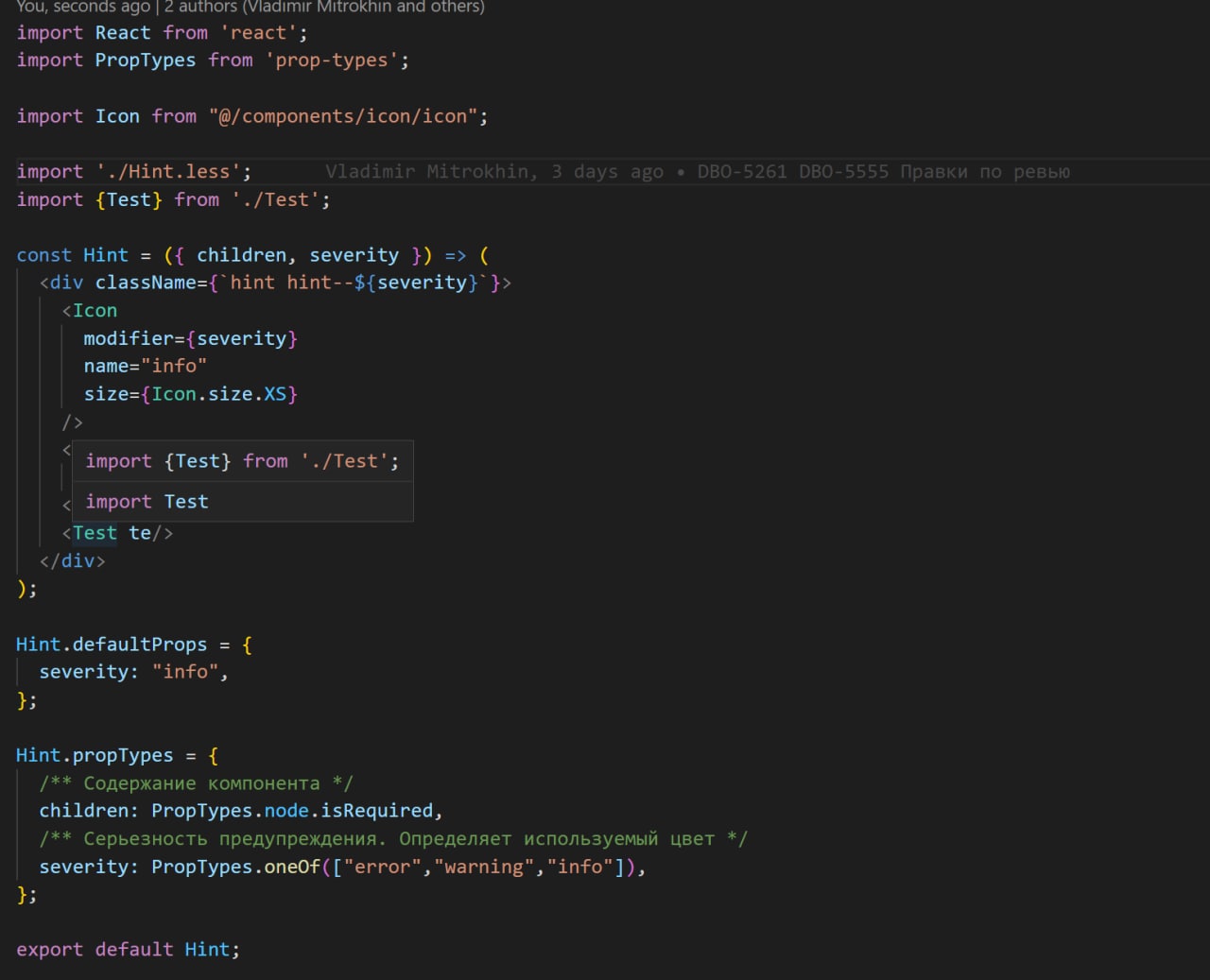Click 'export default Hint' statement
Viewport: 1210px width, 980px height.
128,950
